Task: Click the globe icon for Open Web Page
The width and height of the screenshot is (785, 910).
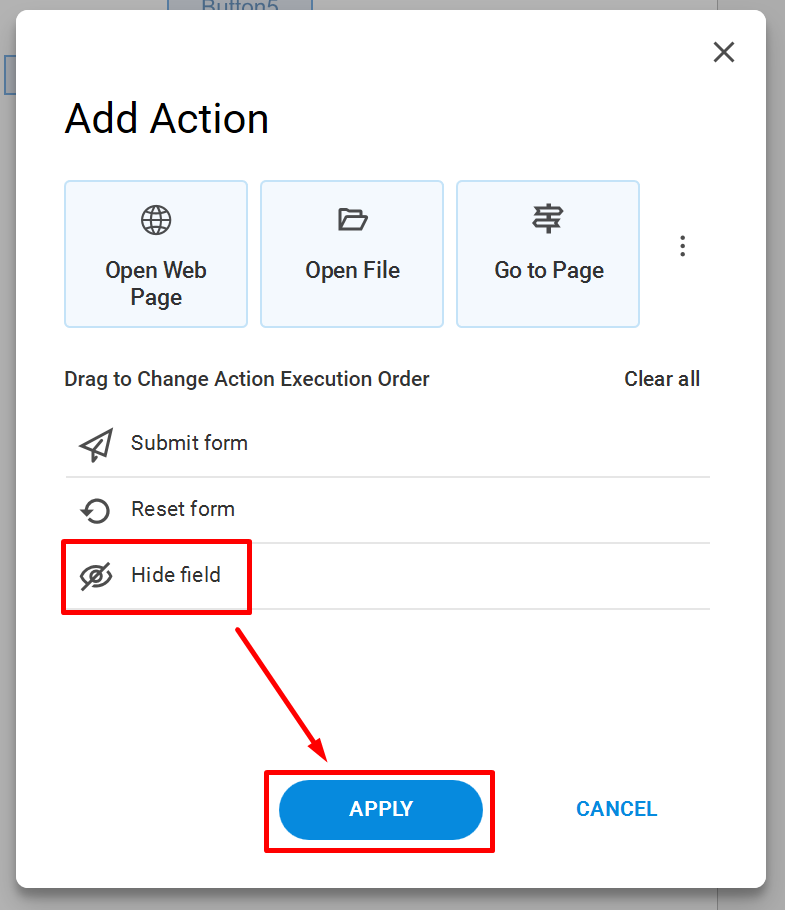Action: (156, 220)
